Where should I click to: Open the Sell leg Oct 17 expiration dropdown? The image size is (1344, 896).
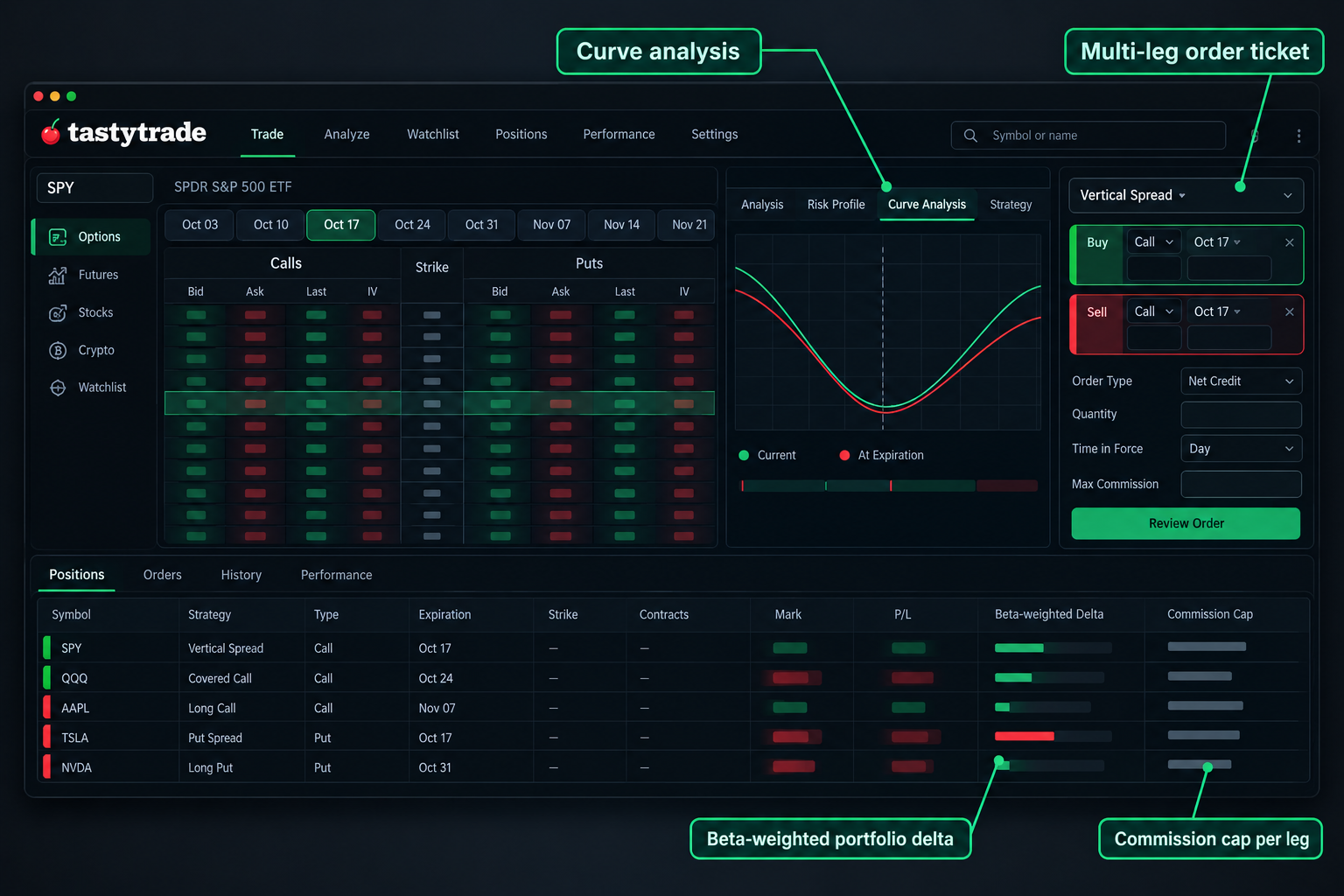pos(1217,311)
